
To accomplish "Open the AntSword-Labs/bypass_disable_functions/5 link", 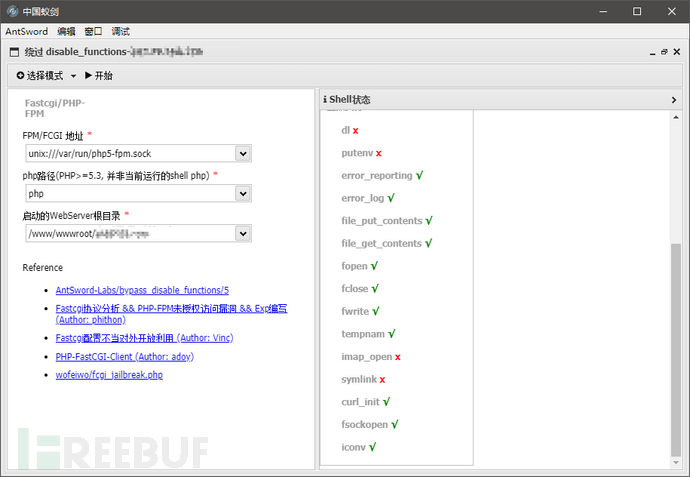I will point(142,290).
